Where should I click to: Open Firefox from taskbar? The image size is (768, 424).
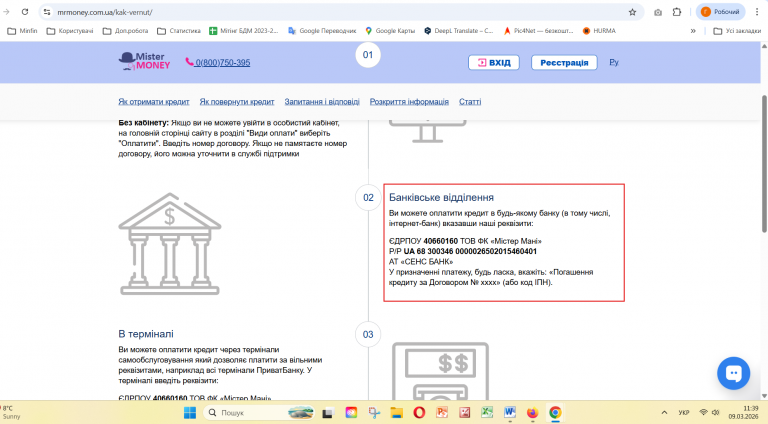pyautogui.click(x=532, y=413)
